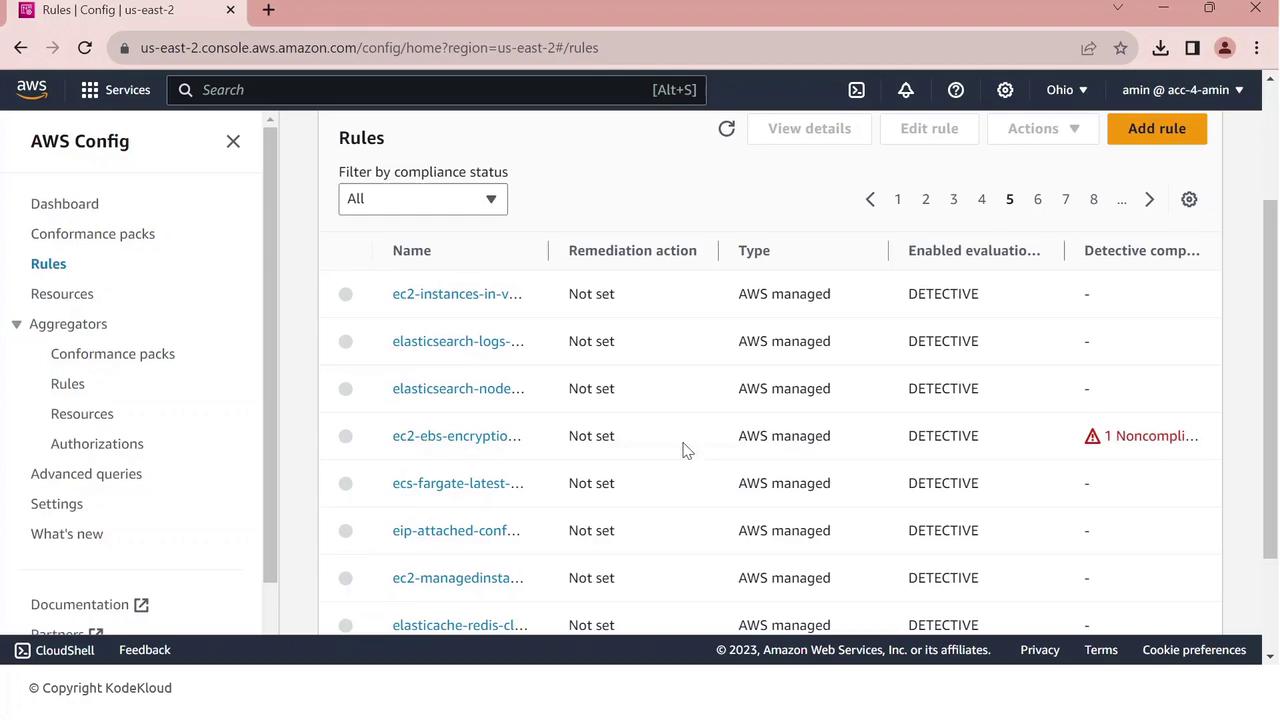This screenshot has width=1280, height=720.
Task: Select the ec2-managedinsta... rule radio button
Action: tap(346, 578)
